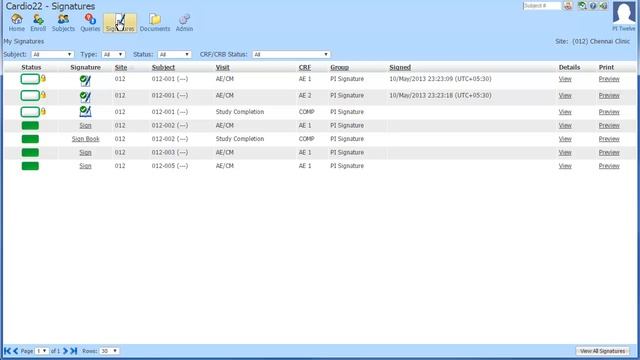Click green status box for 012-003 row
Viewport: 640px width, 360px height.
(30, 152)
